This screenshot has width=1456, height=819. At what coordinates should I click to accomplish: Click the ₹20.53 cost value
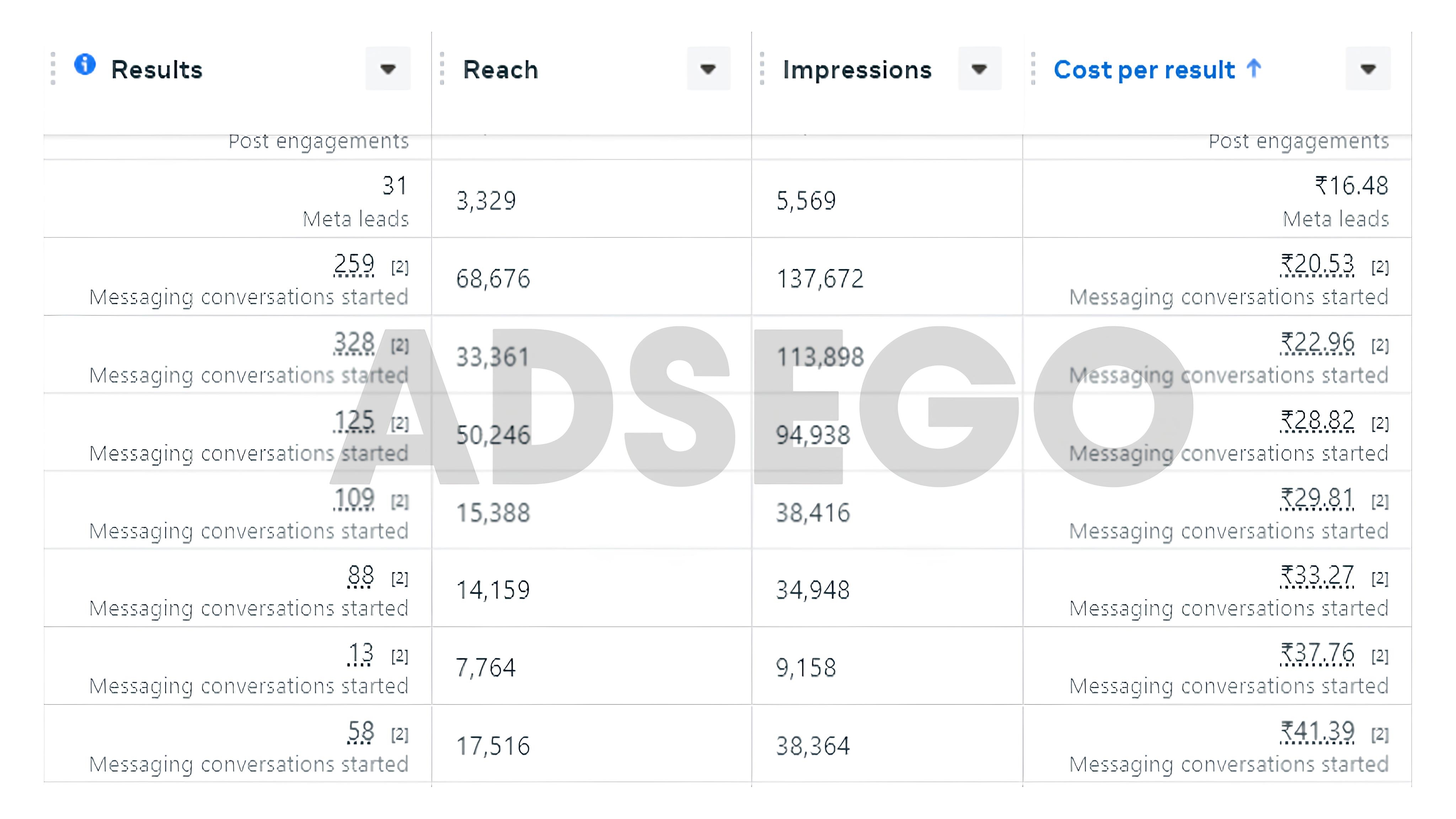[x=1317, y=264]
